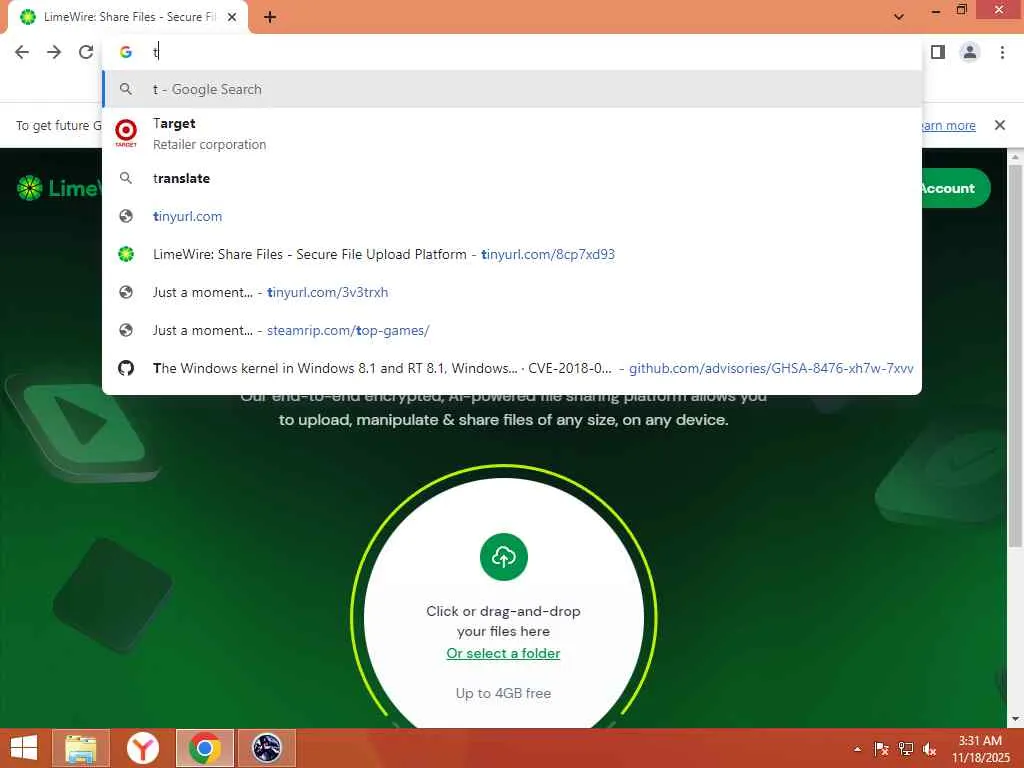Open a new tab with the plus button
This screenshot has height=768, width=1024.
270,18
